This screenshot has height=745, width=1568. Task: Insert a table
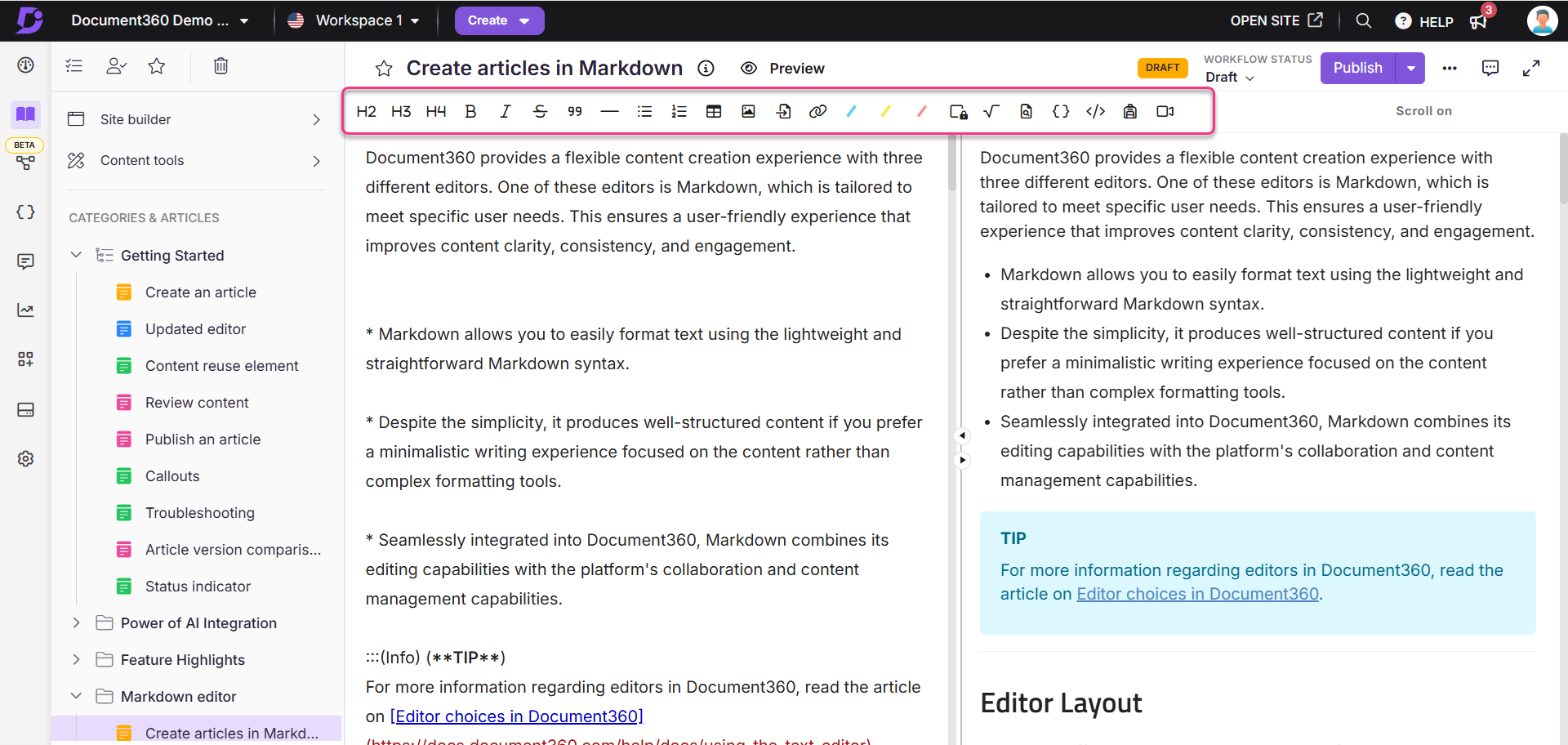[x=714, y=111]
